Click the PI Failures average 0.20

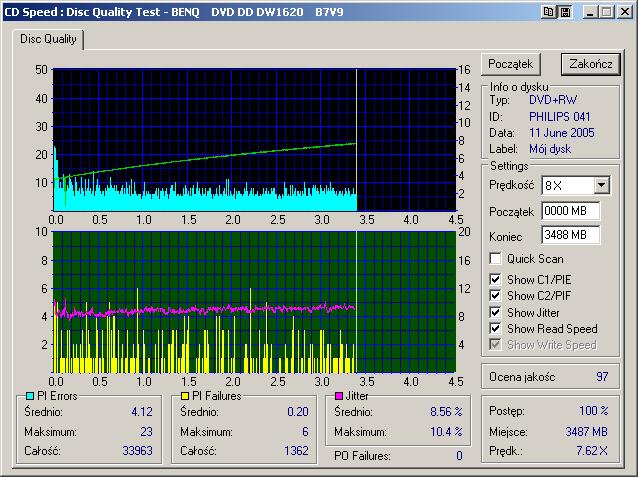pyautogui.click(x=298, y=411)
